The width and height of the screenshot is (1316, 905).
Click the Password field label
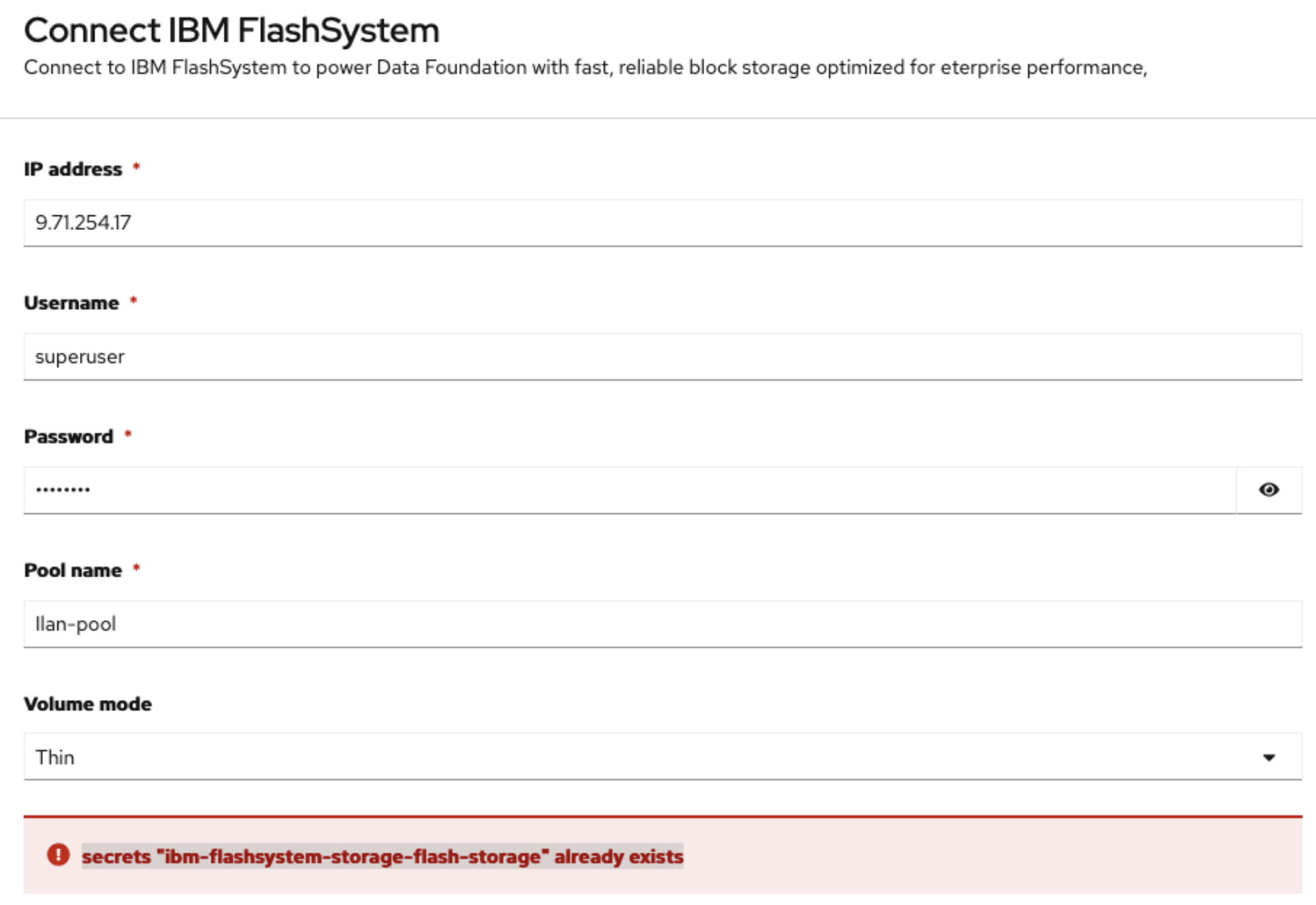coord(69,437)
